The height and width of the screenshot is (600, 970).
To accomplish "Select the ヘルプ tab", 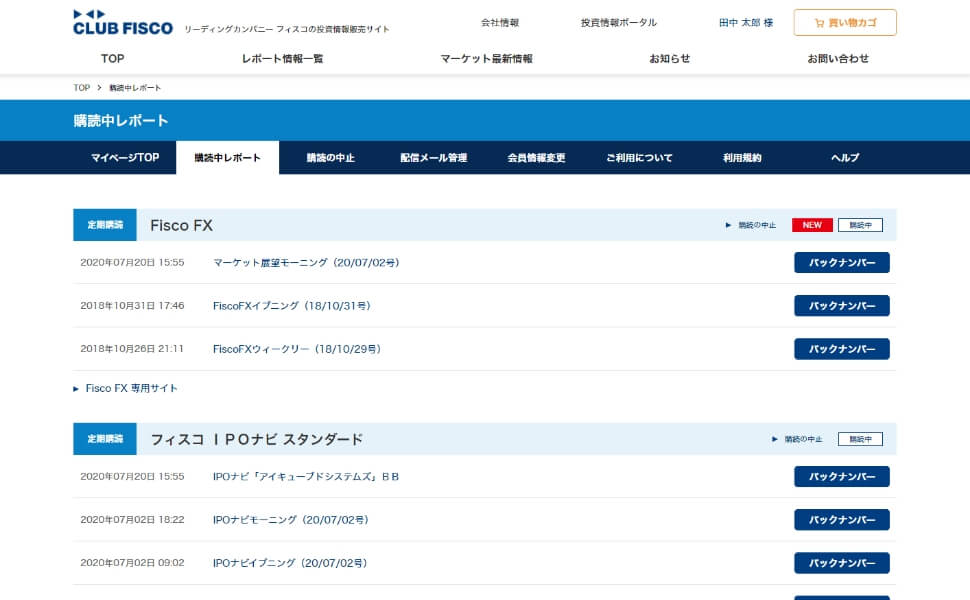I will coord(843,157).
